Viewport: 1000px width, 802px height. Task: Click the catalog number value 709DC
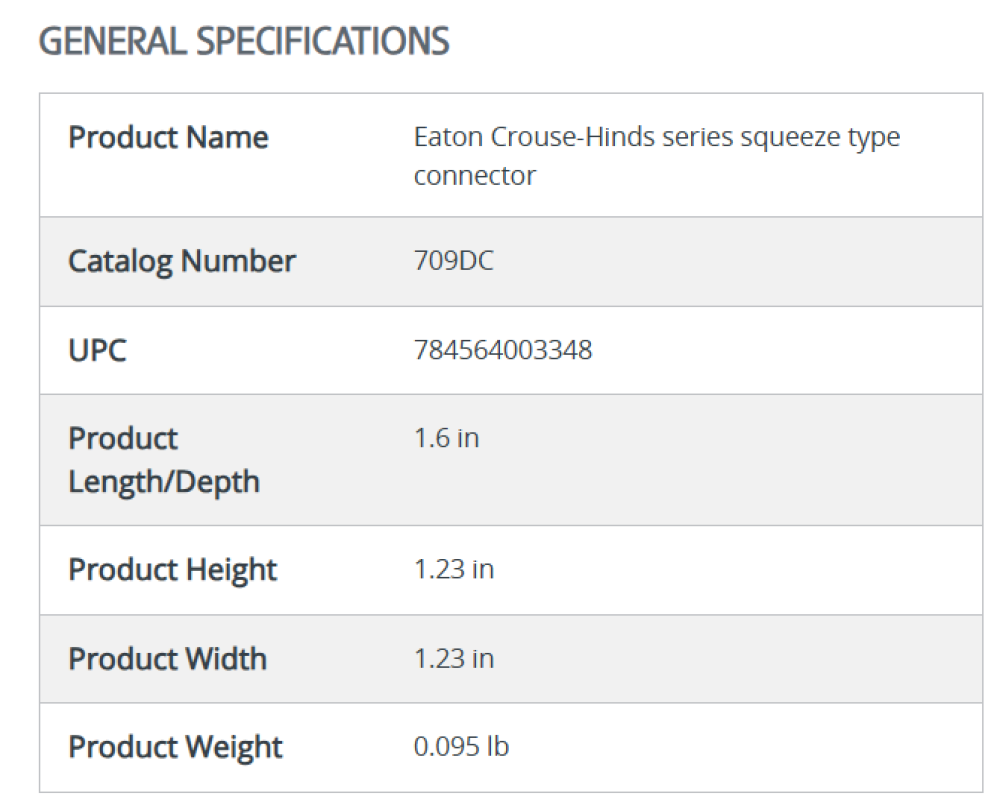[454, 261]
